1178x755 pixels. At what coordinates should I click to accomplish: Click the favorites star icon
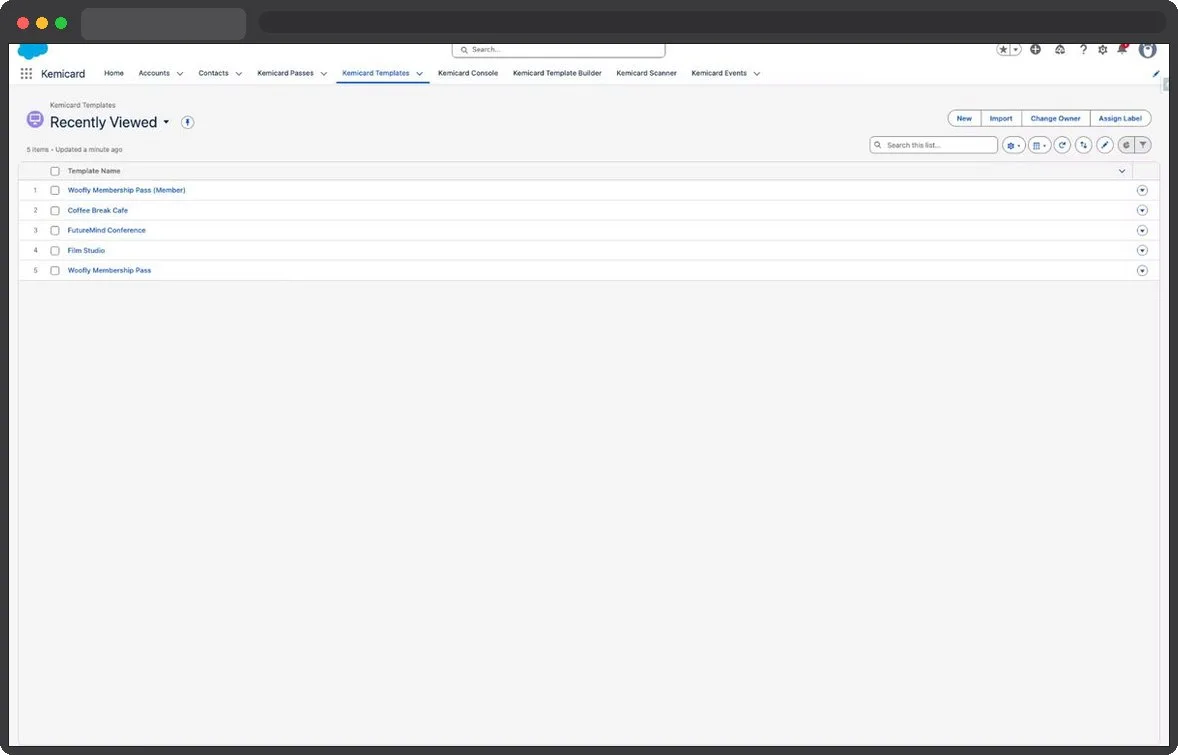[x=1003, y=50]
